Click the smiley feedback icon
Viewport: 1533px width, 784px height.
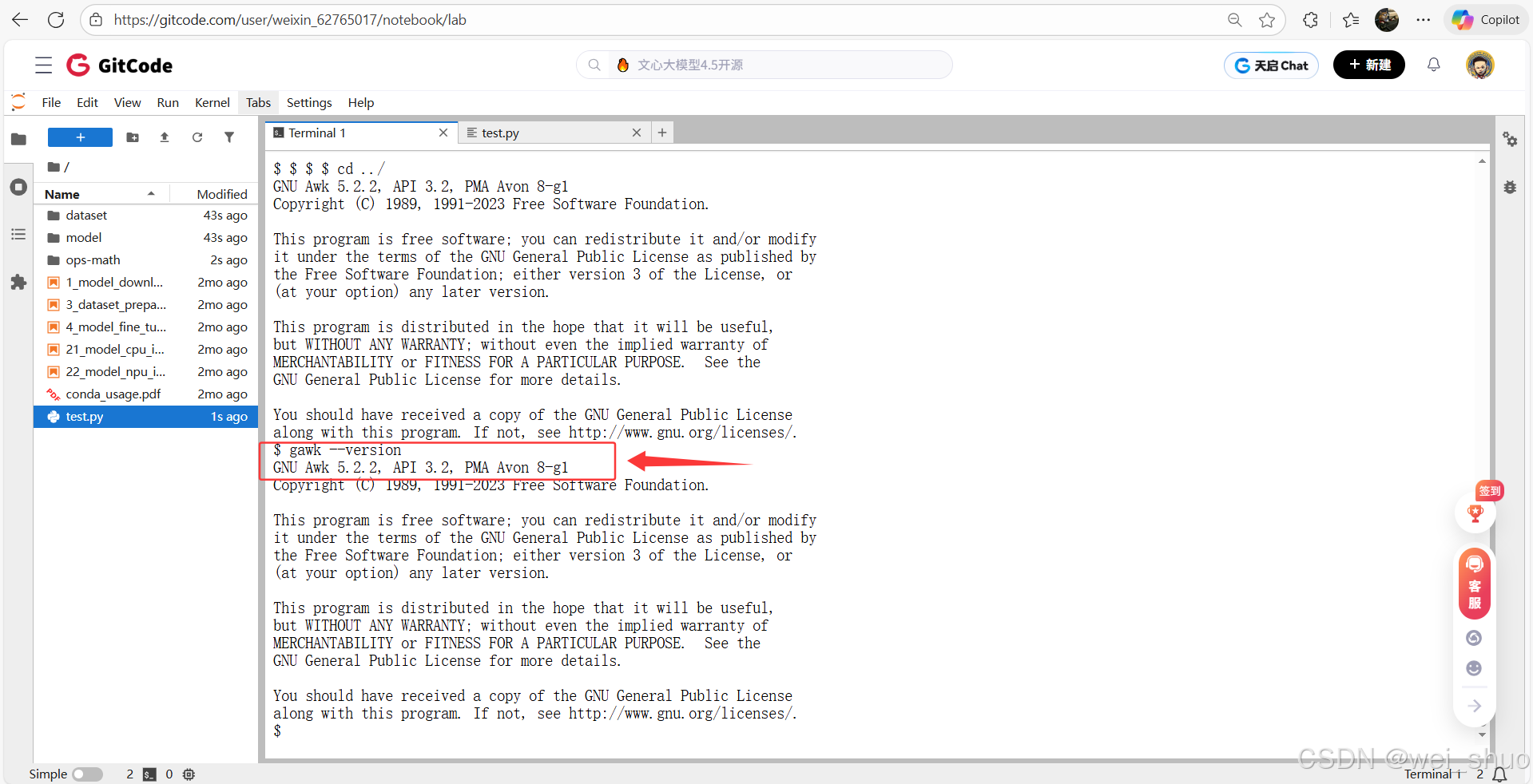(1475, 668)
